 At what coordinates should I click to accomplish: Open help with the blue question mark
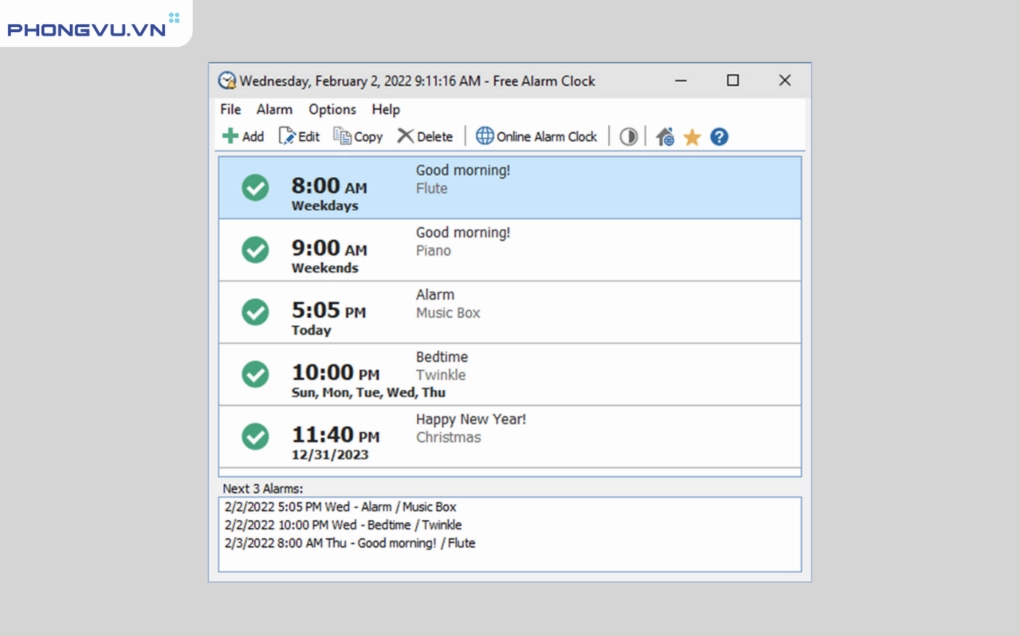(719, 137)
